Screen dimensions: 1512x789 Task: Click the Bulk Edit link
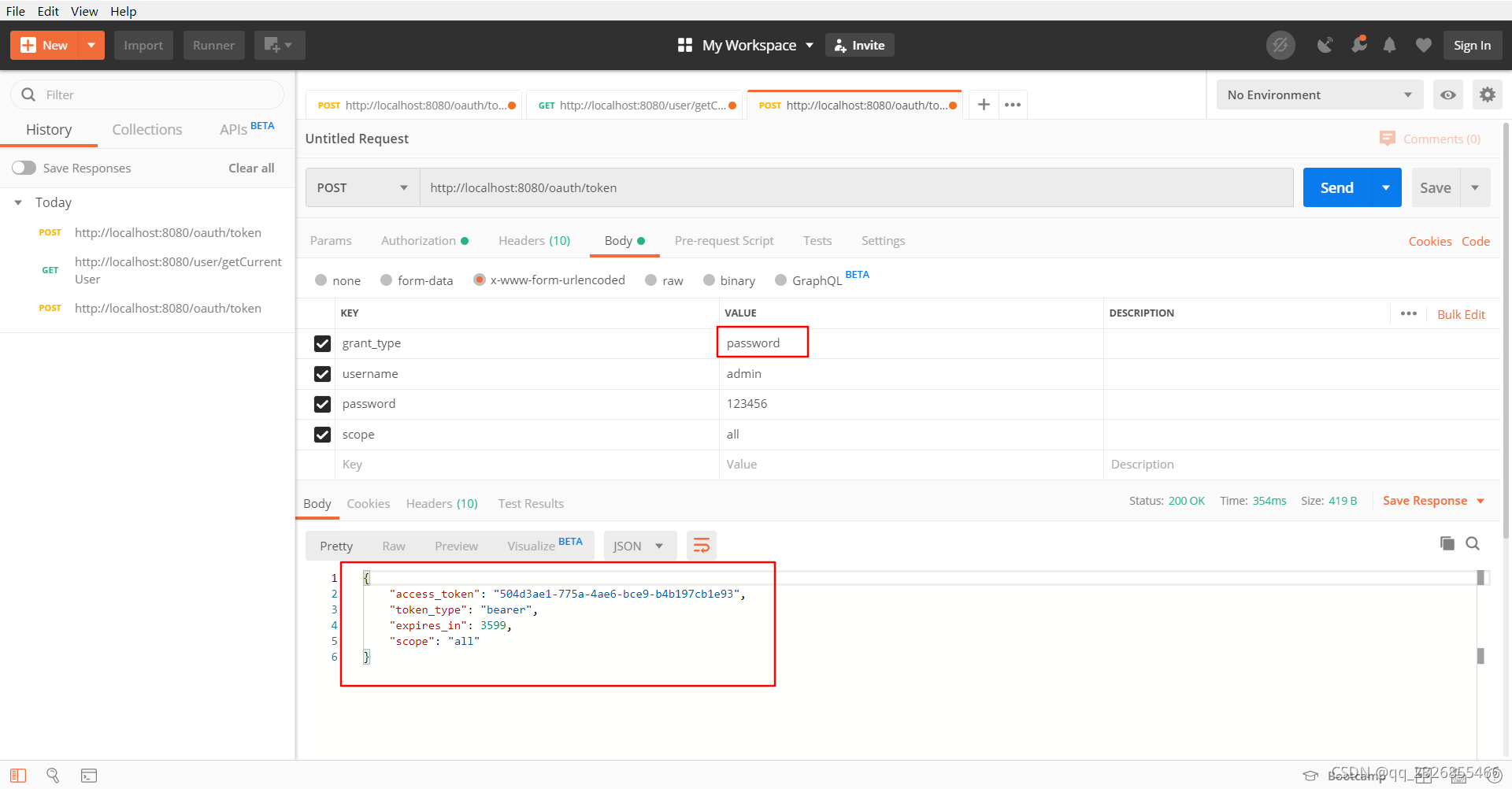click(1461, 314)
